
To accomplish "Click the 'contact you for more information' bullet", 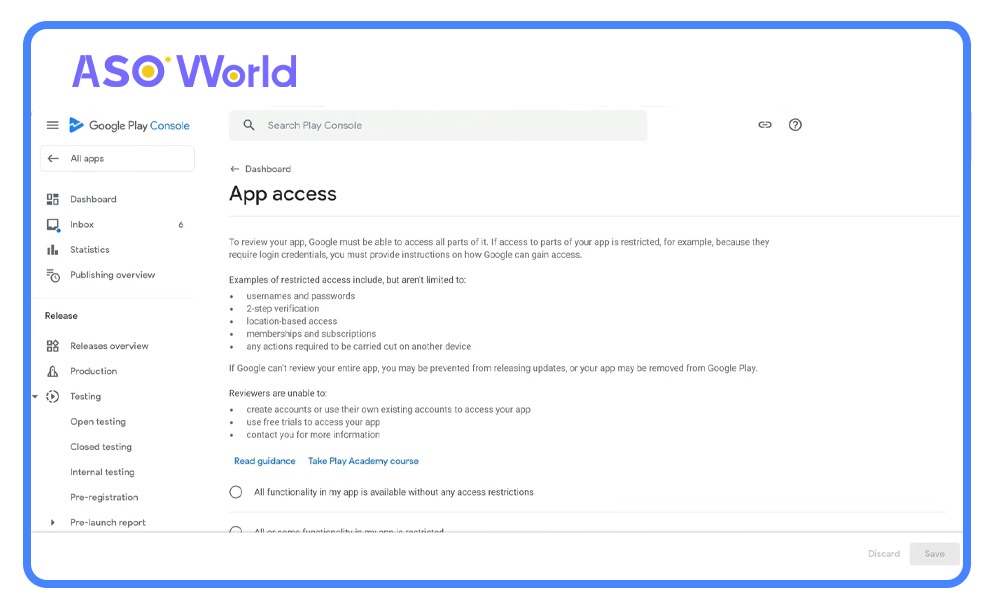I will click(313, 435).
